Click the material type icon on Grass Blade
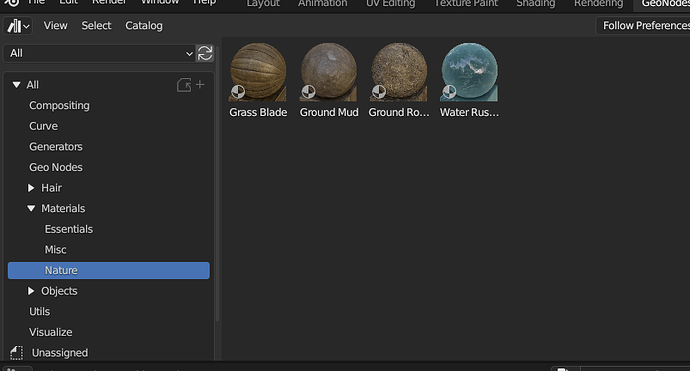690x371 pixels. 238,92
